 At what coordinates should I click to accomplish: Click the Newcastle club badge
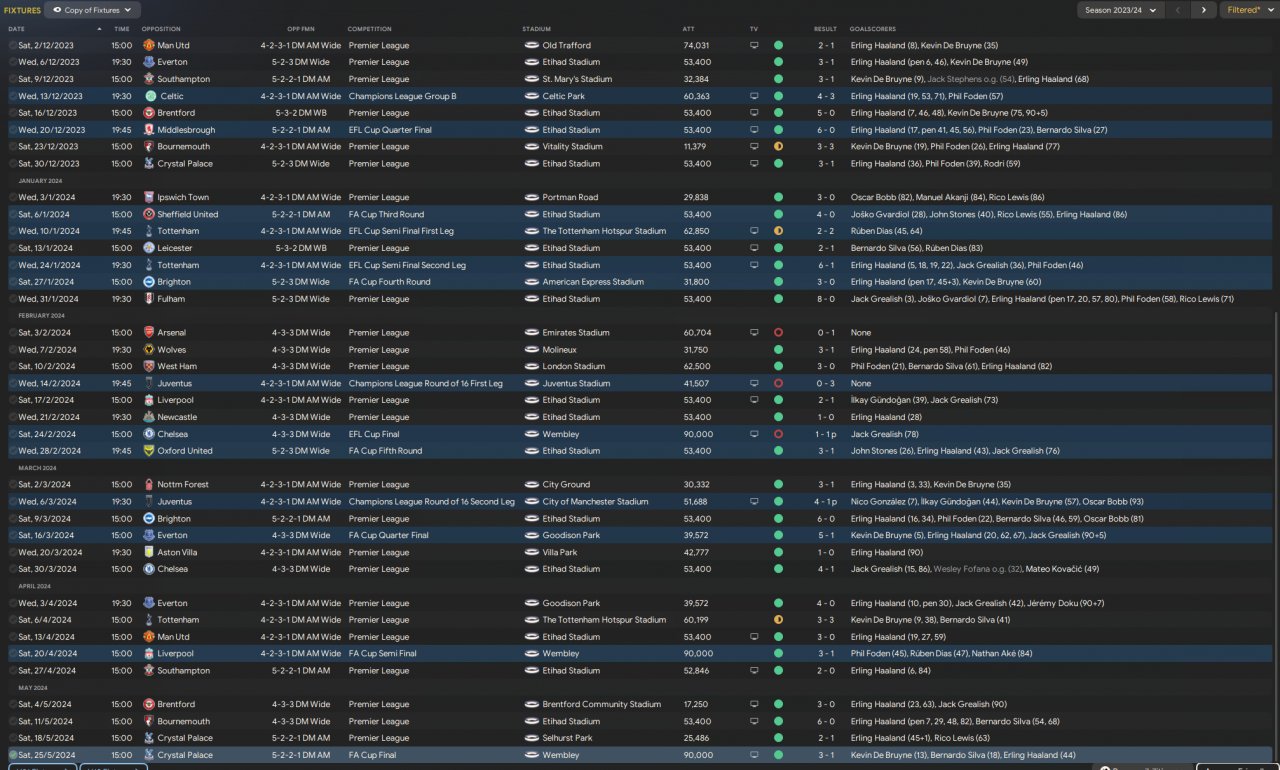pyautogui.click(x=148, y=417)
